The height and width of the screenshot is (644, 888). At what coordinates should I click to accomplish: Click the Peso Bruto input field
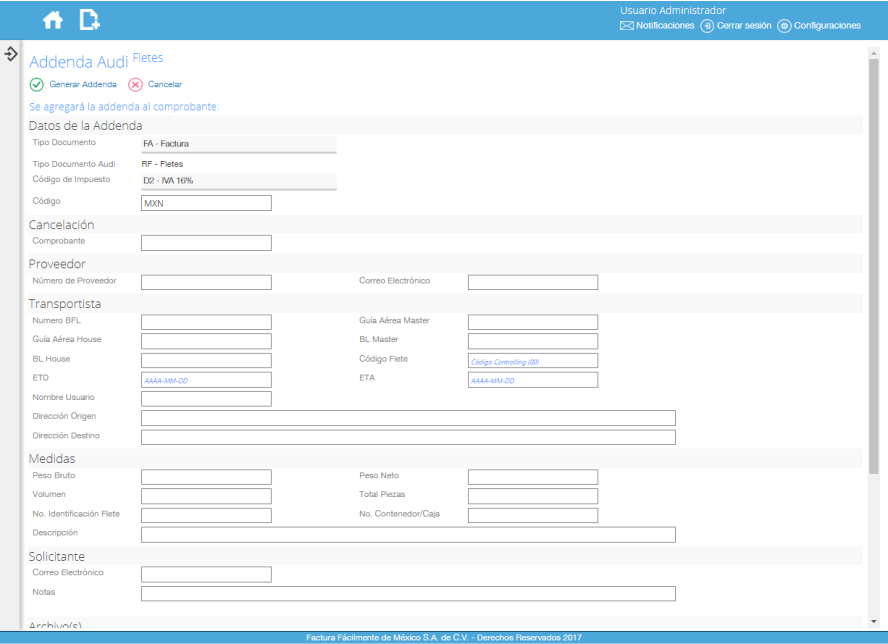coord(206,477)
